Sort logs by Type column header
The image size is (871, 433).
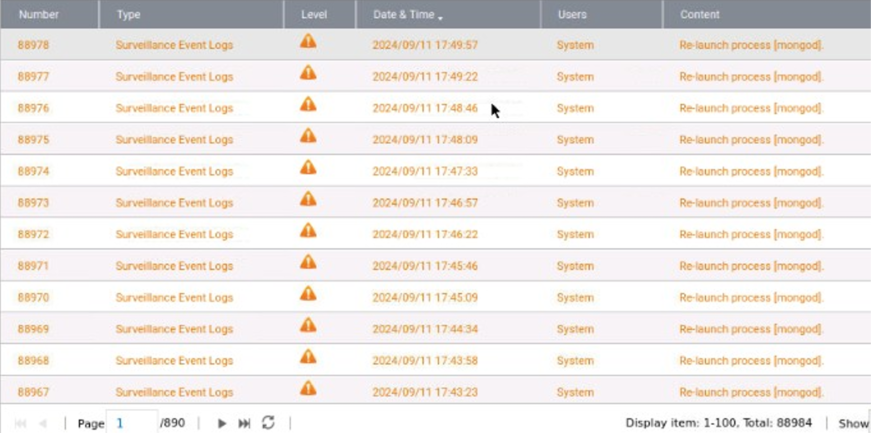tap(128, 15)
